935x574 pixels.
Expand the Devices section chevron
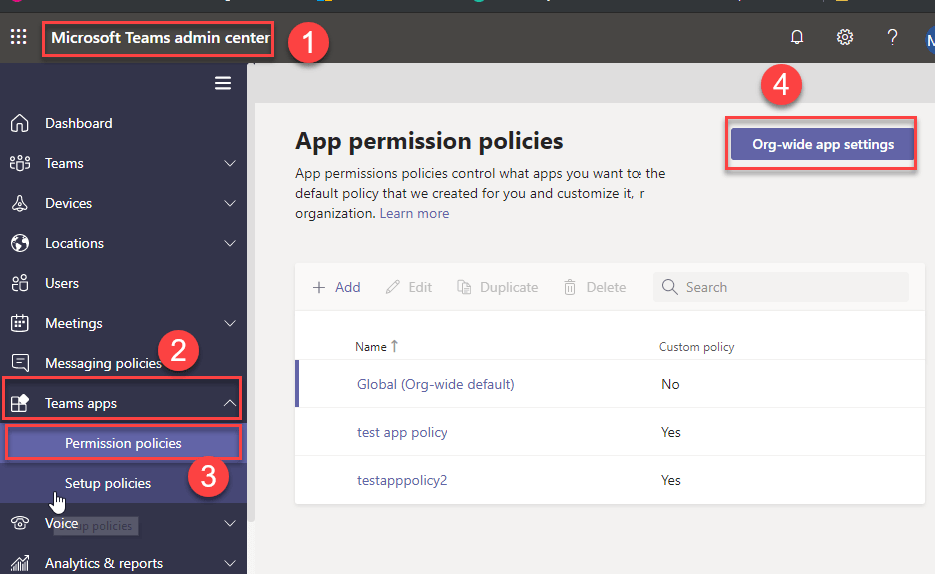coord(230,203)
